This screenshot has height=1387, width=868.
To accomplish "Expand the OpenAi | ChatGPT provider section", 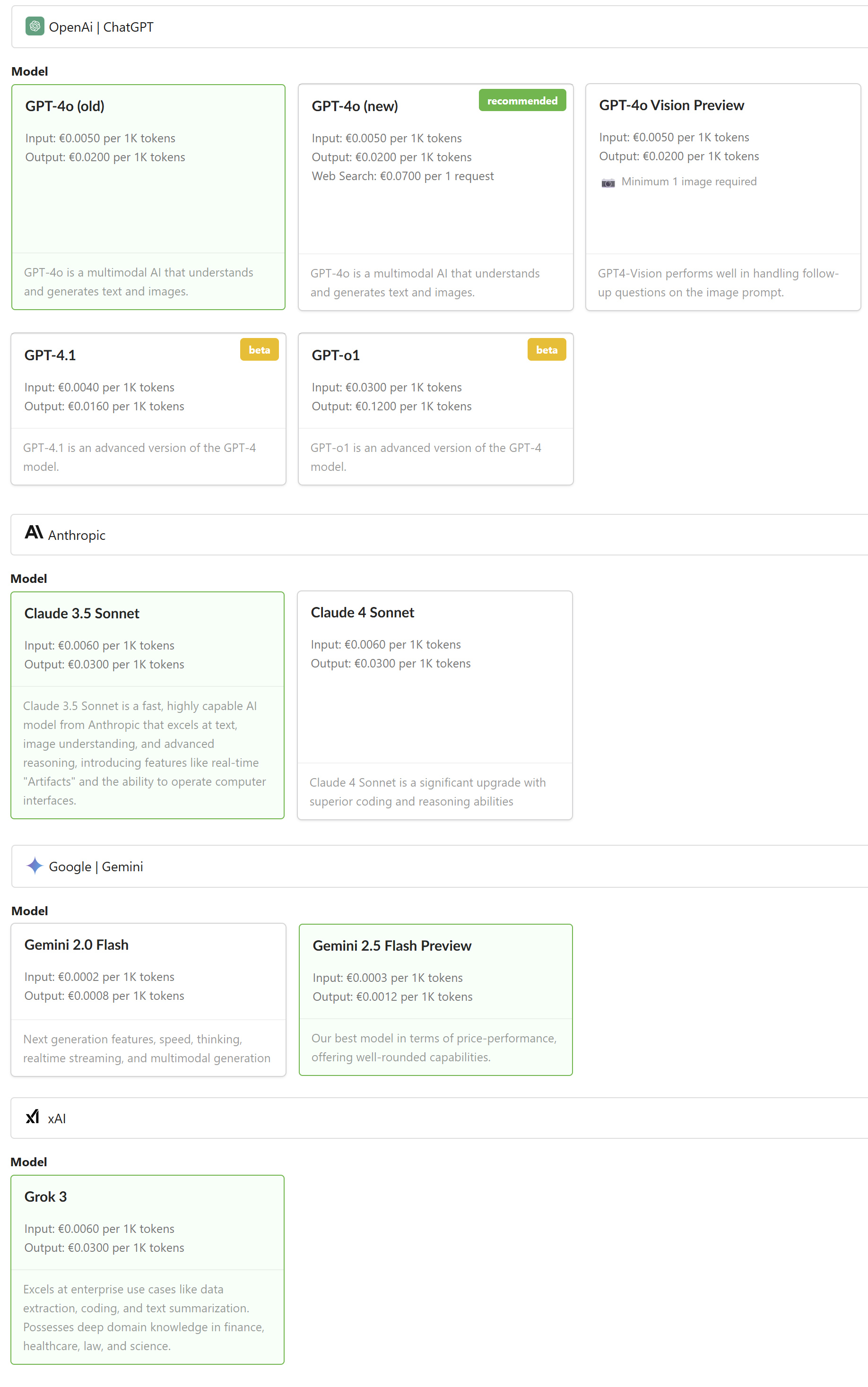I will [x=440, y=27].
